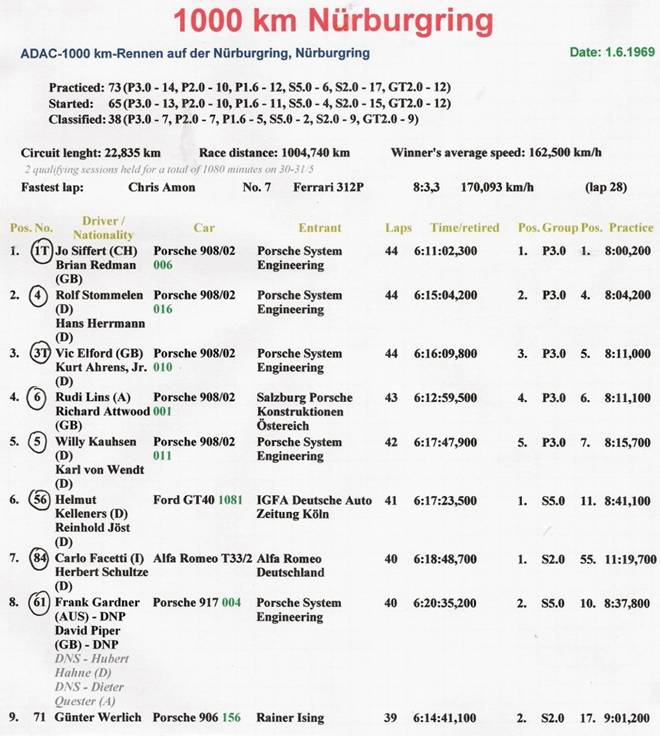Screen dimensions: 660x736
Task: Click entrant "Rainer Ising"
Action: point(290,718)
